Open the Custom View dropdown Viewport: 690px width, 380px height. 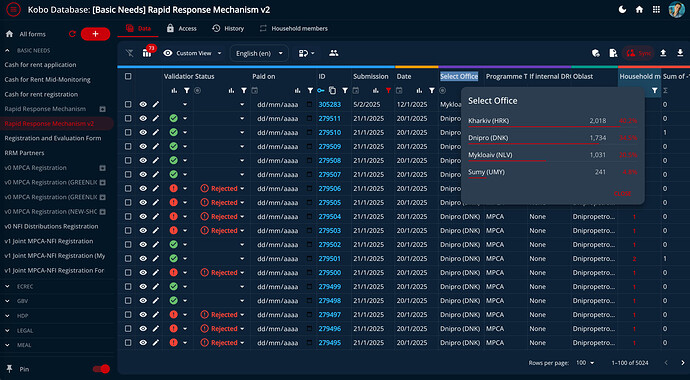coord(192,53)
